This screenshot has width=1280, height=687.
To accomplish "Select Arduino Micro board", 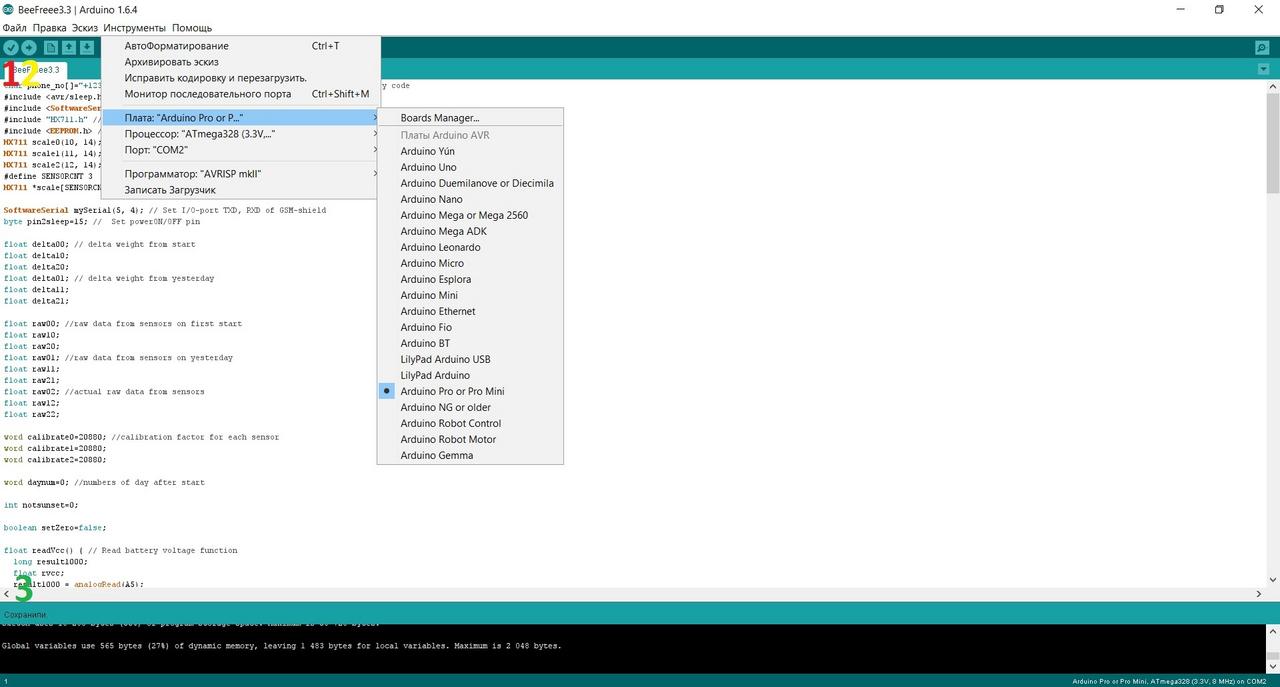I will 470,263.
